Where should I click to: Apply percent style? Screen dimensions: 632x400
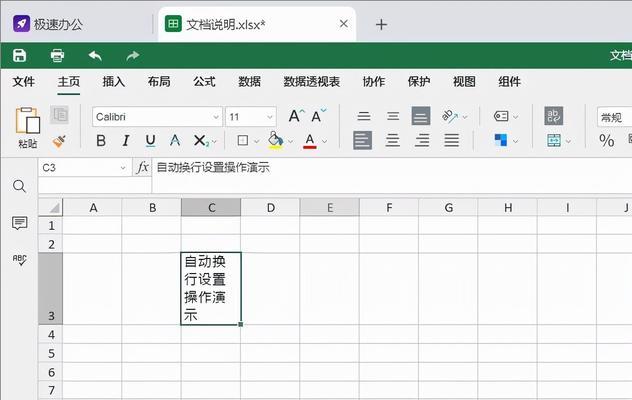click(607, 141)
